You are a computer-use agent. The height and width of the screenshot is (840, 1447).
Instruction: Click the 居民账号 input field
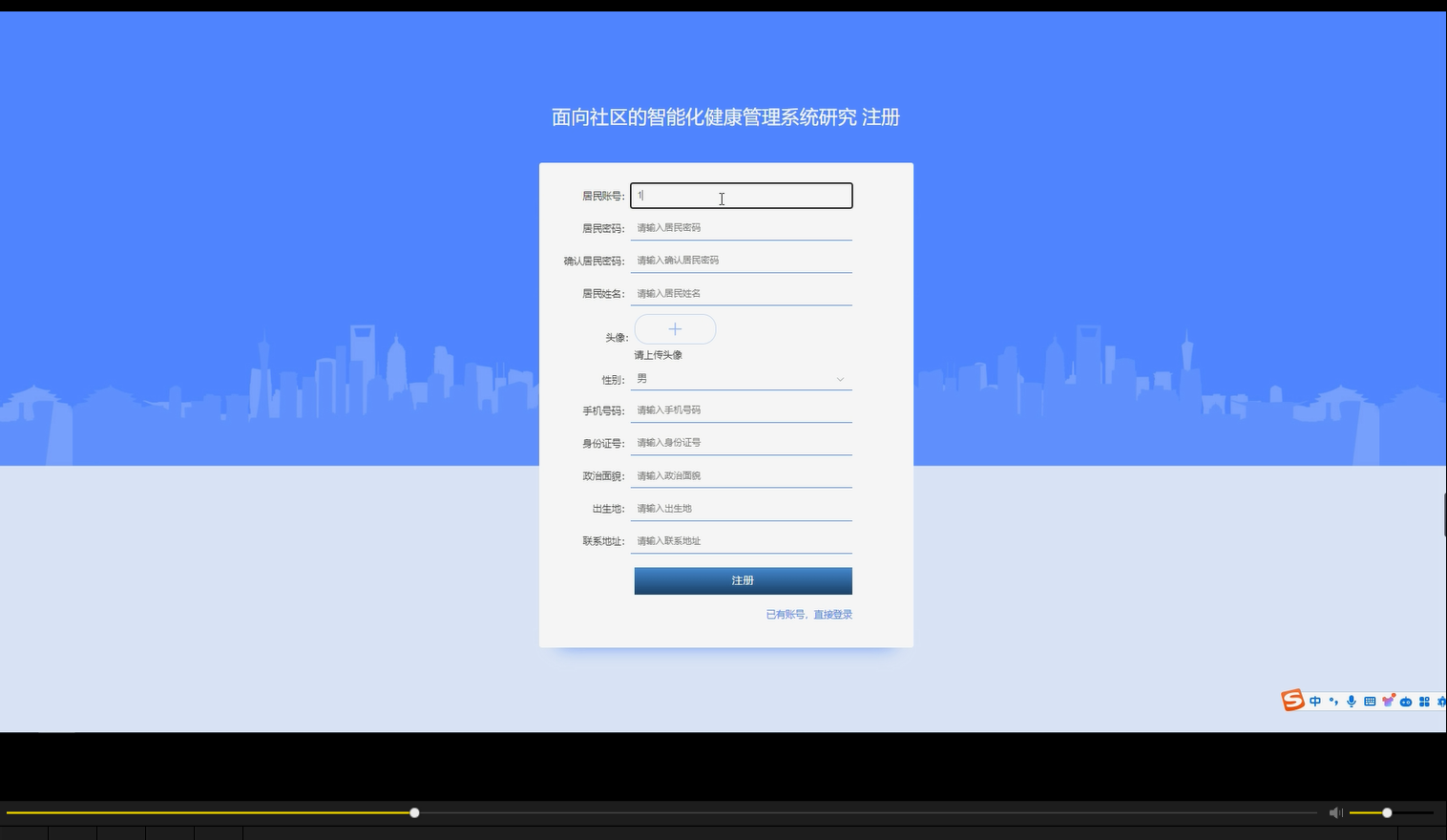click(x=741, y=196)
